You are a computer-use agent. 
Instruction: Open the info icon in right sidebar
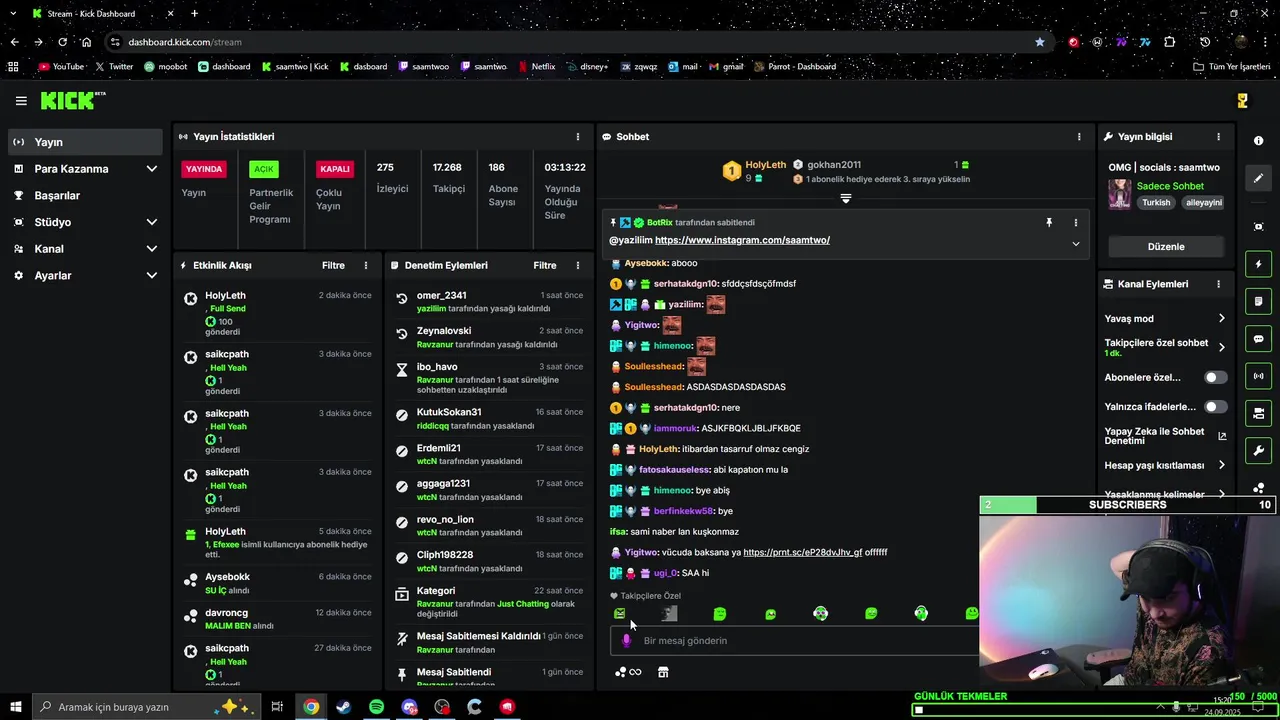(1258, 141)
